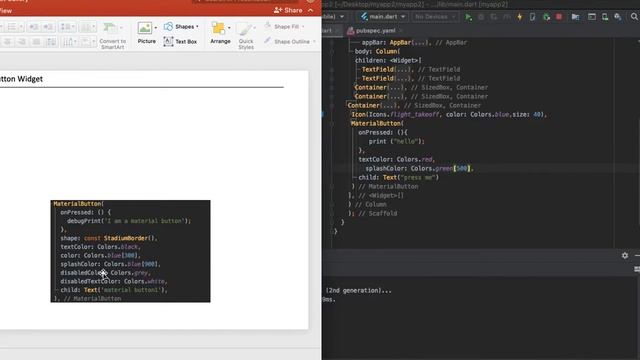Stop the running app with red square icon
Screen dimensions: 640x360
tap(559, 17)
